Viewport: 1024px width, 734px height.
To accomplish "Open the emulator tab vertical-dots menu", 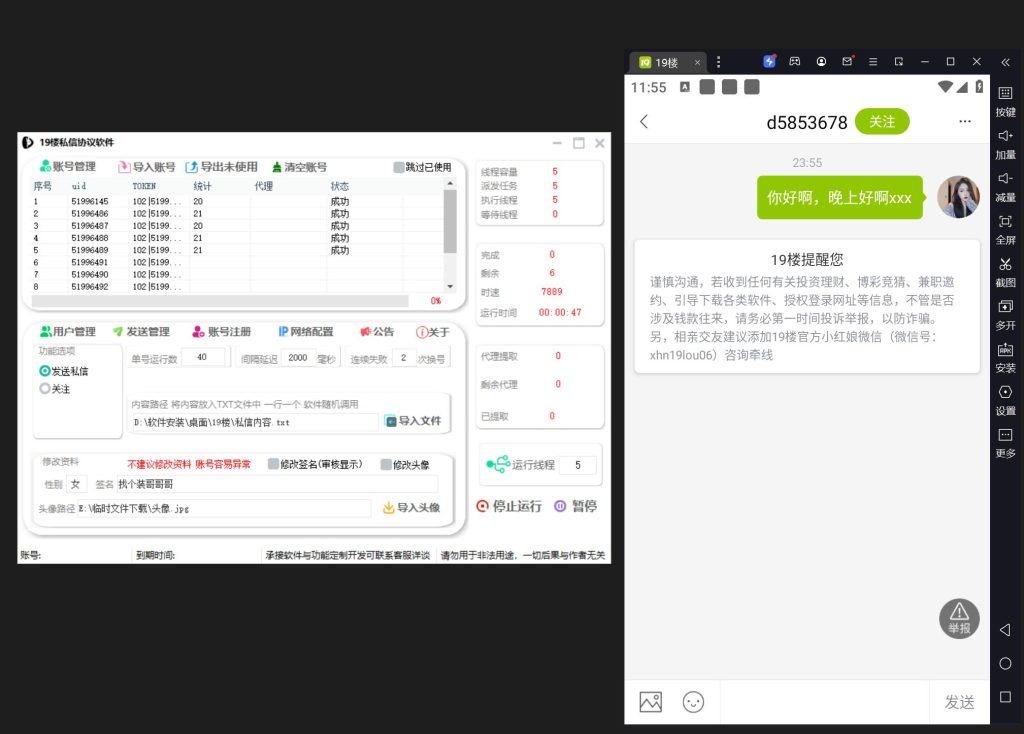I will (x=718, y=62).
